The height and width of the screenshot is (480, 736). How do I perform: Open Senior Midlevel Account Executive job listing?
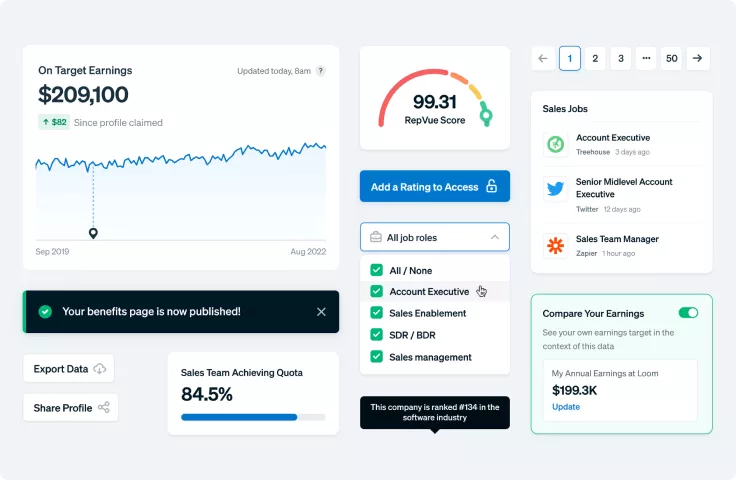[x=624, y=188]
